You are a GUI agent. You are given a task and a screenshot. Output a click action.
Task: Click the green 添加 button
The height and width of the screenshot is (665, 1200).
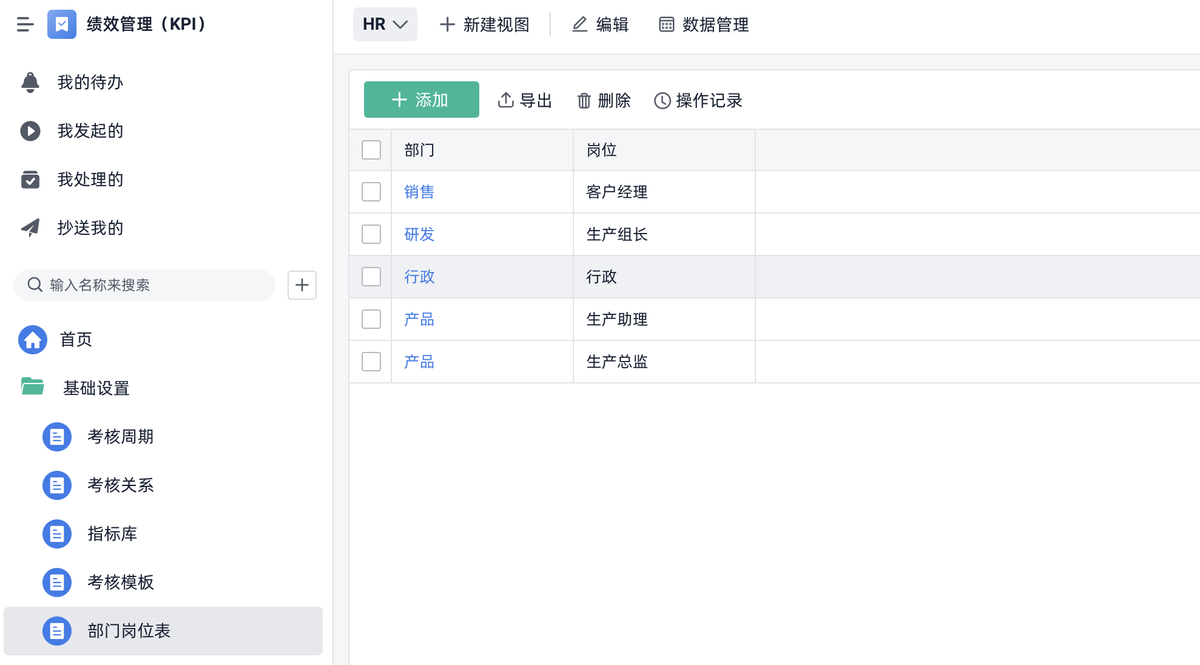tap(421, 100)
